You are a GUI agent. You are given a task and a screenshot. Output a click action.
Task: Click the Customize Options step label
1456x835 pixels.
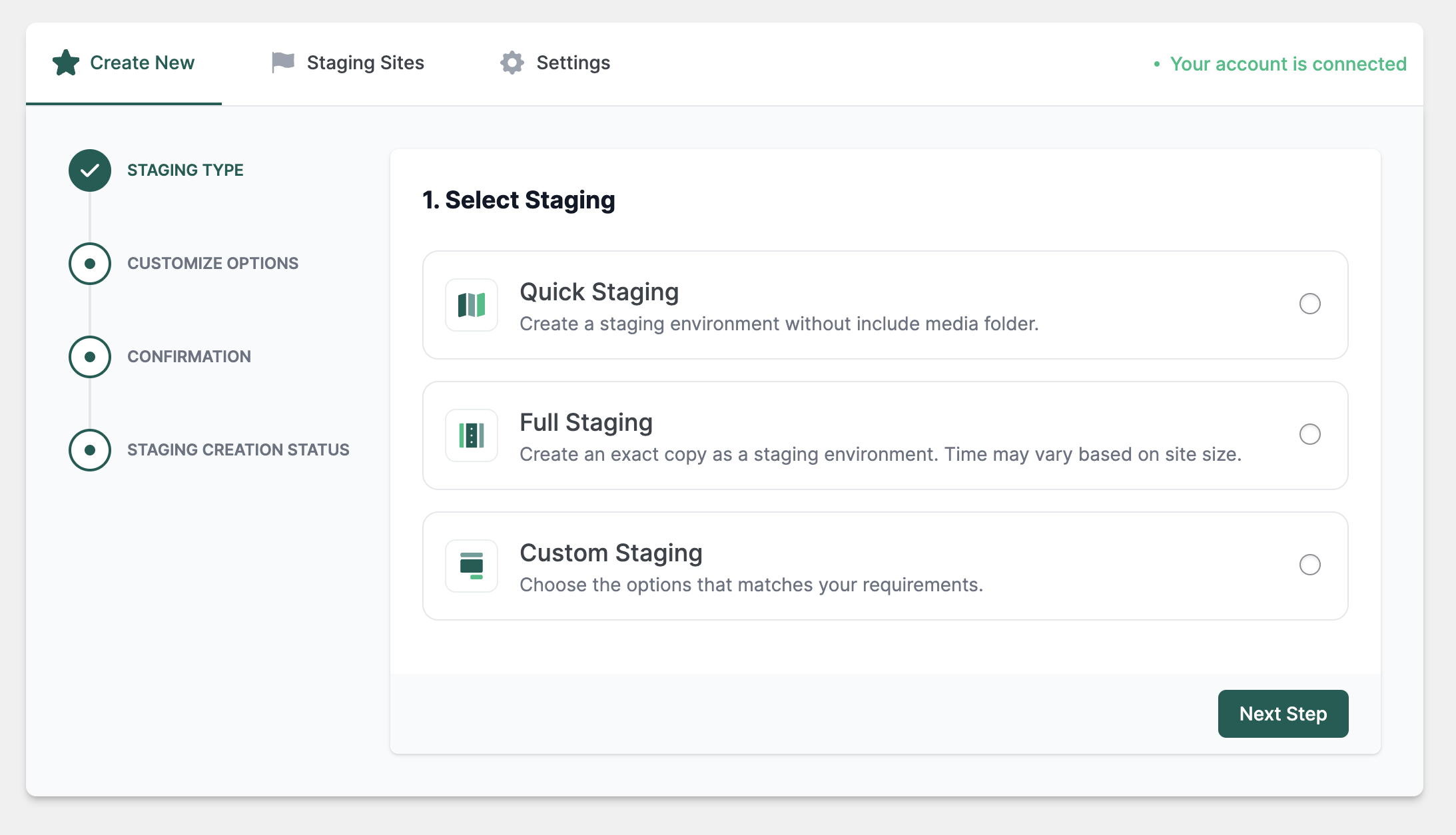(212, 262)
